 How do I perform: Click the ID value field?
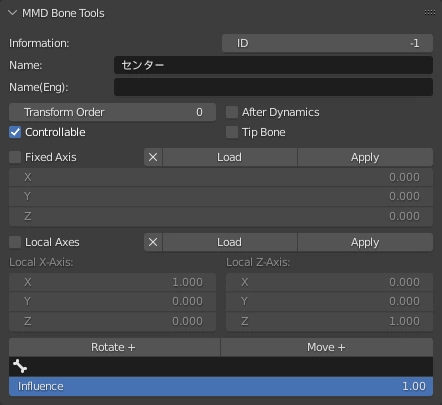coord(327,43)
